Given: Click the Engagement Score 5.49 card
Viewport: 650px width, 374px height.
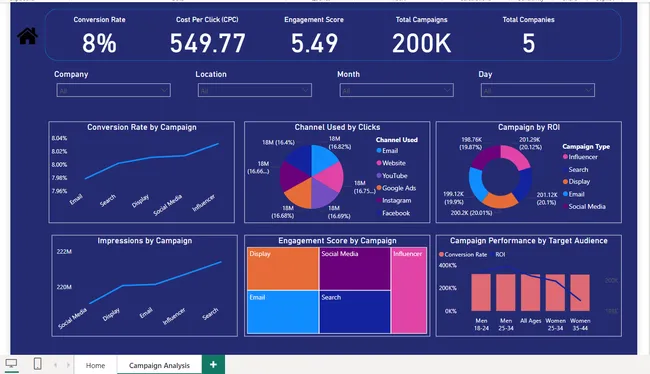Looking at the screenshot, I should (314, 36).
